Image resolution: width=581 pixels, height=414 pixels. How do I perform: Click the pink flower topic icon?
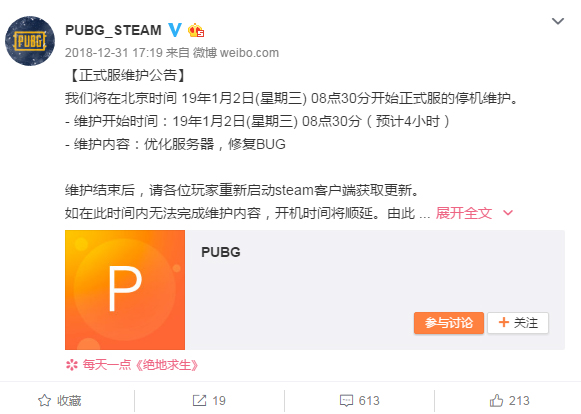click(72, 365)
